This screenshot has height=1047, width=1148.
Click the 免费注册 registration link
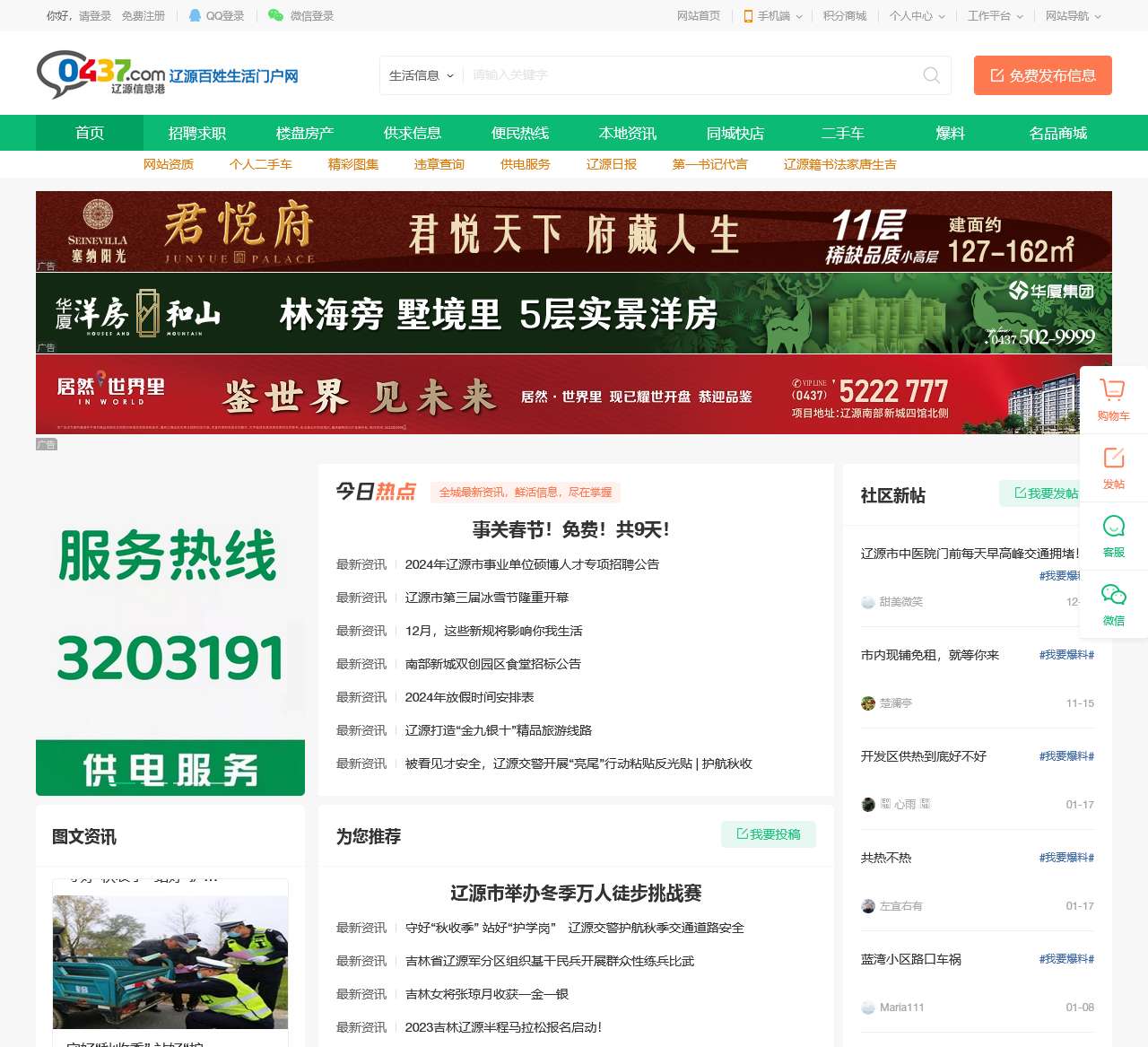(x=144, y=14)
